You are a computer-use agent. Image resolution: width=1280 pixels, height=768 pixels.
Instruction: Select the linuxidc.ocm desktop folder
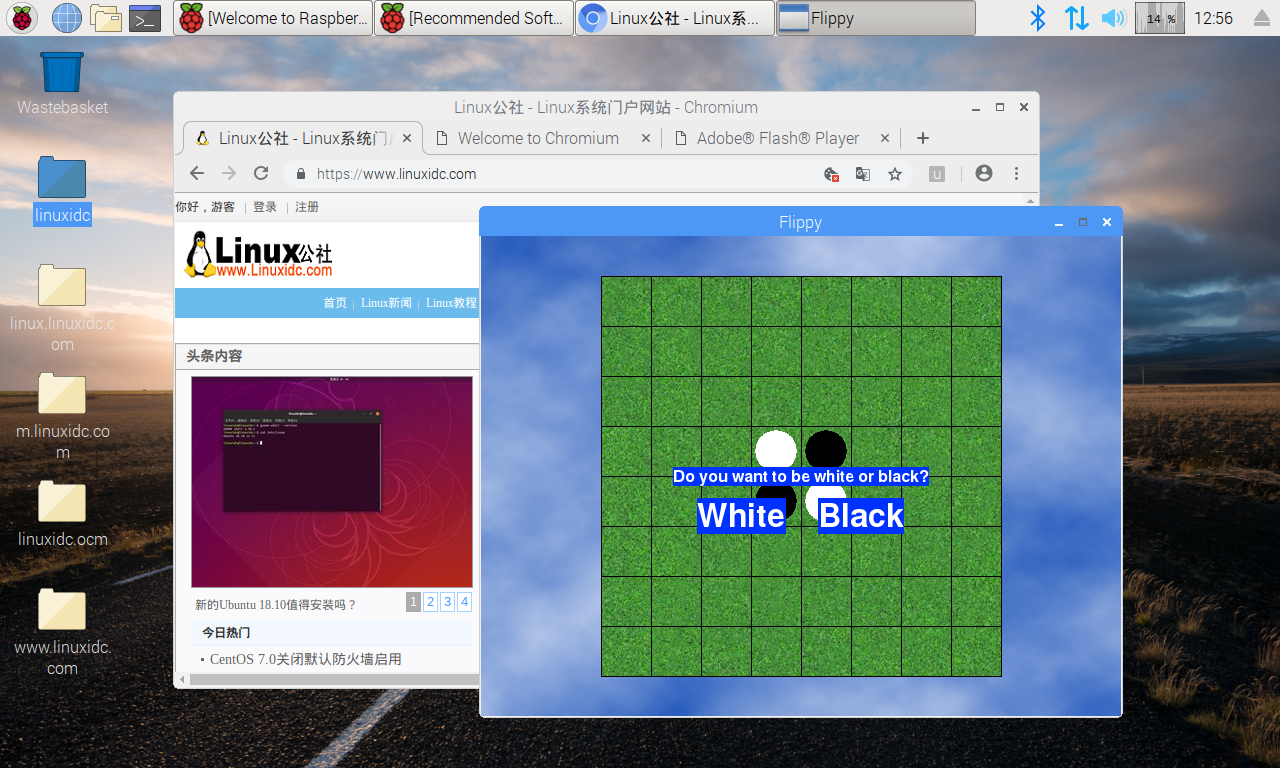tap(62, 514)
